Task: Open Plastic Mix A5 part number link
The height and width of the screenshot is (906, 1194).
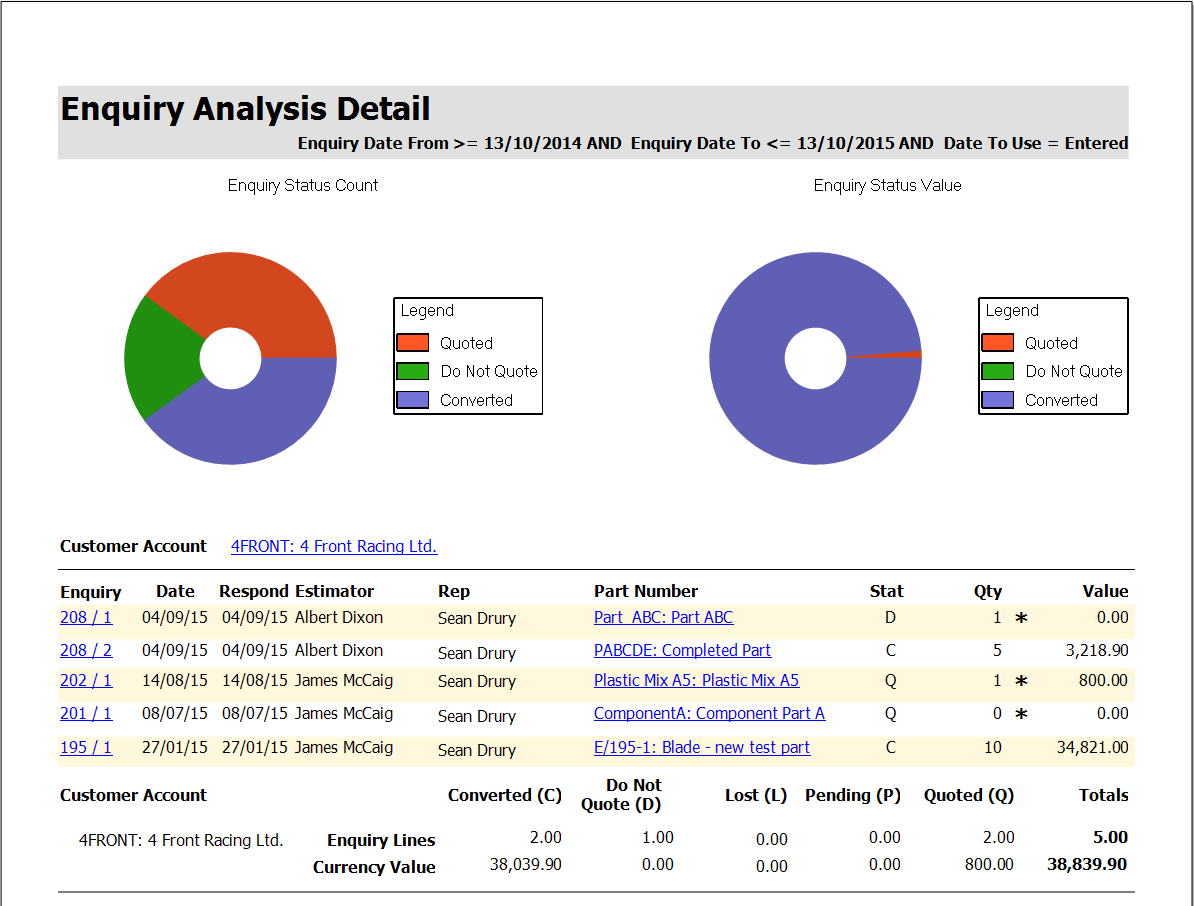Action: [x=696, y=680]
